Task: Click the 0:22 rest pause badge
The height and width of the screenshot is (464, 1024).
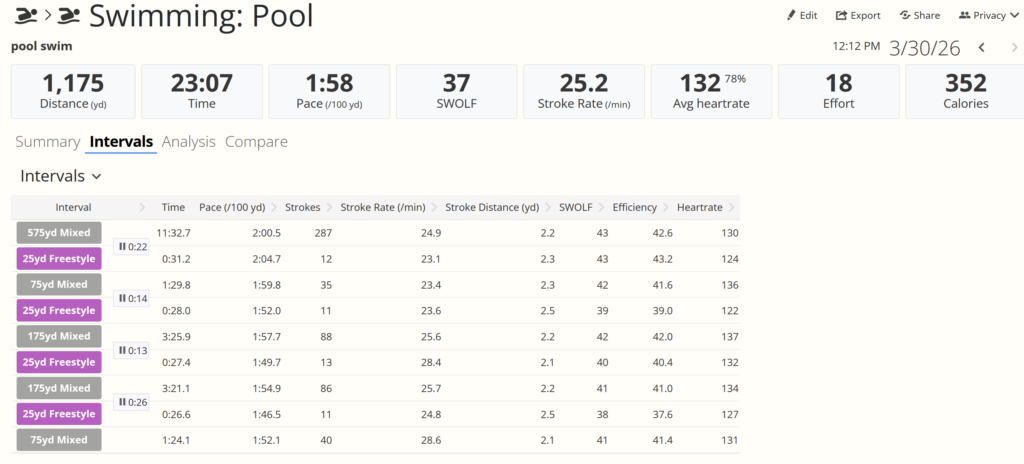Action: click(x=132, y=246)
